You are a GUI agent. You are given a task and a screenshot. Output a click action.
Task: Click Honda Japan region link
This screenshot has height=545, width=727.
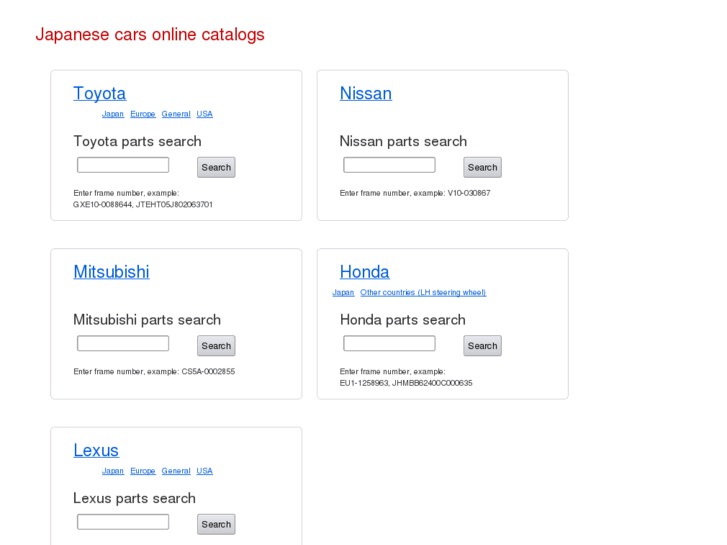pyautogui.click(x=343, y=293)
